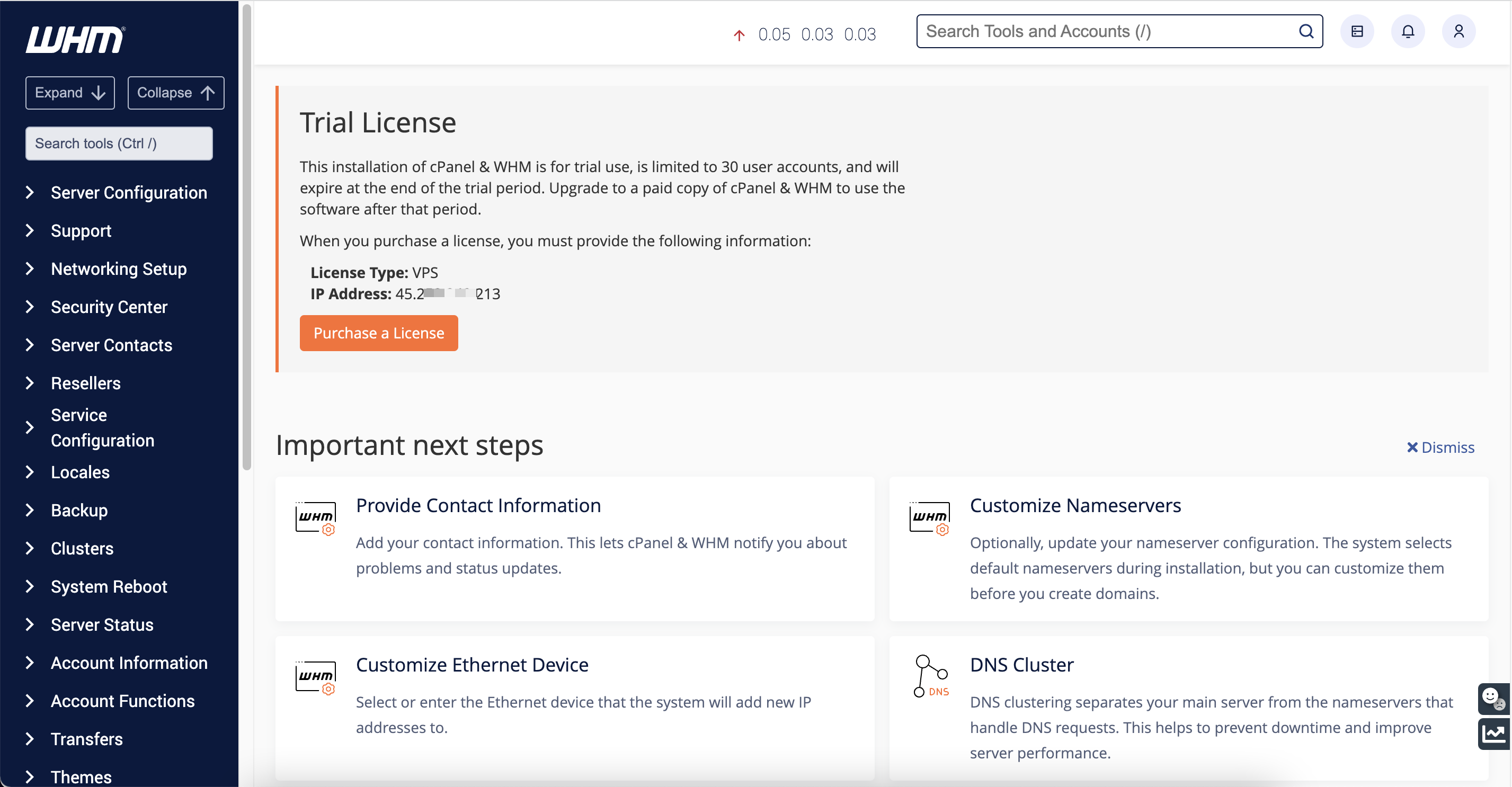
Task: Open DNS Cluster link
Action: 1021,665
